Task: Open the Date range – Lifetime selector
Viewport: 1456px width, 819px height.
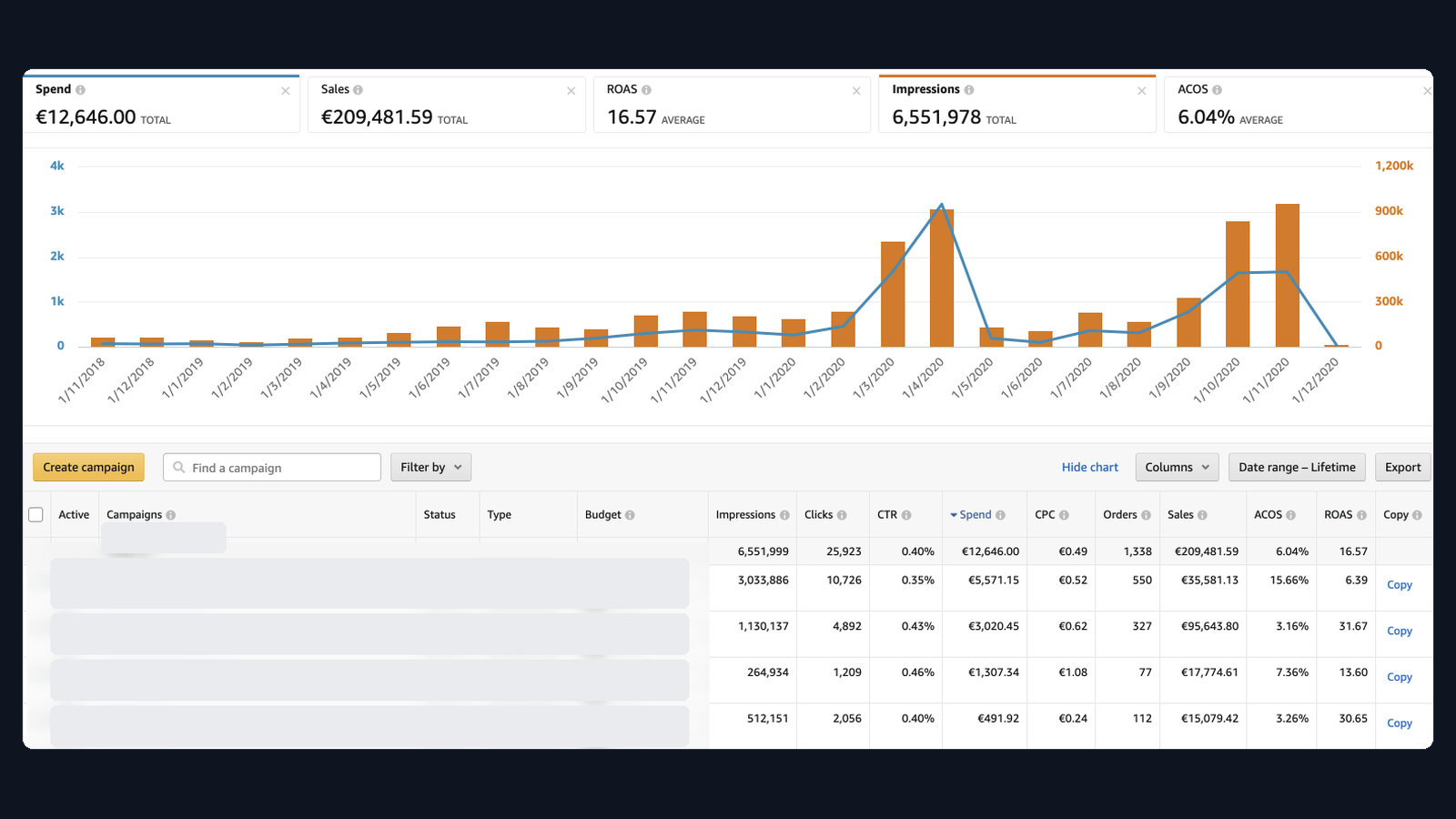Action: [1297, 467]
